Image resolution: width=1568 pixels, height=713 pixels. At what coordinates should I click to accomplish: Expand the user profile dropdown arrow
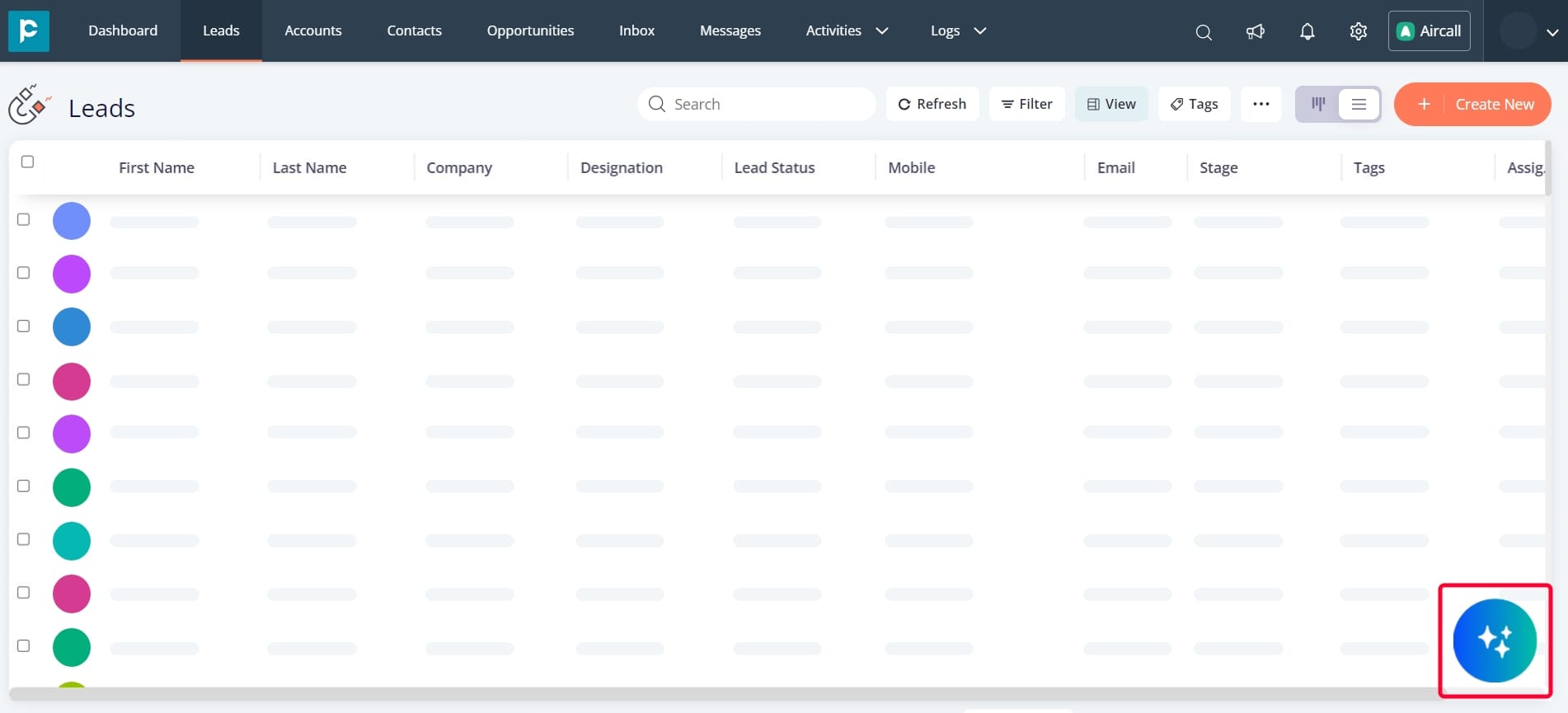[1552, 33]
